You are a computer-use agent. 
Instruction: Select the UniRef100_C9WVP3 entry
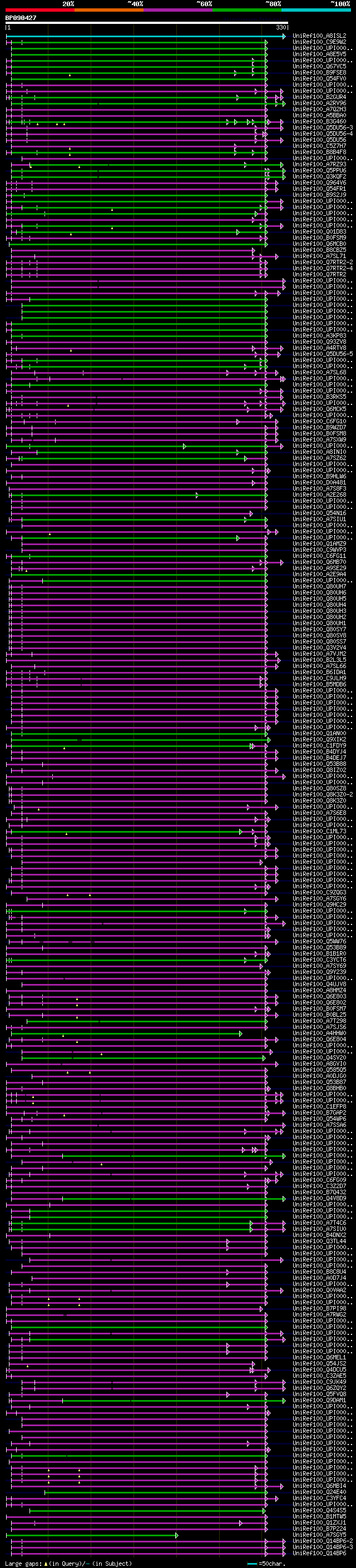tap(319, 550)
